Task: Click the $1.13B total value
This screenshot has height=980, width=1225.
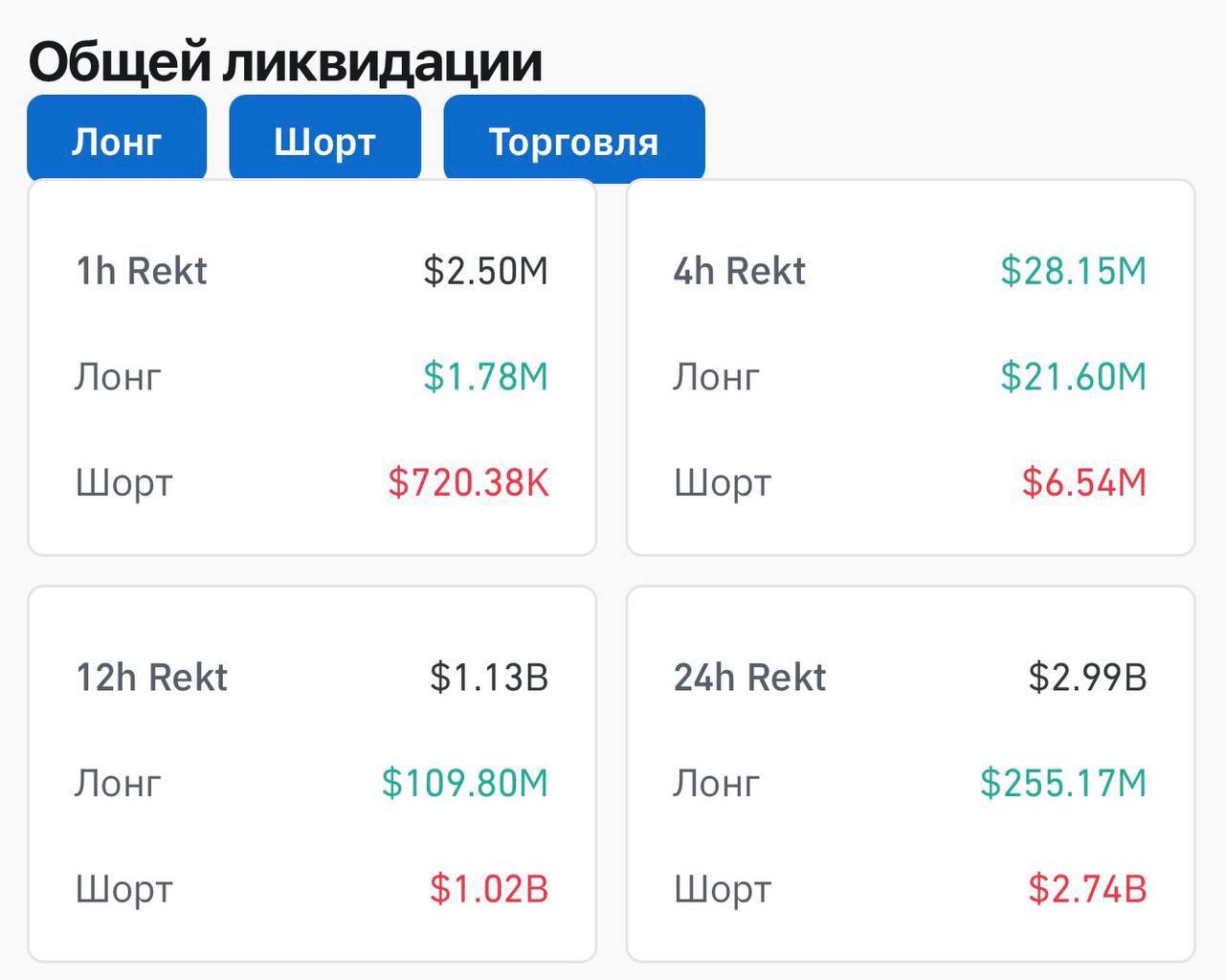Action: point(489,678)
